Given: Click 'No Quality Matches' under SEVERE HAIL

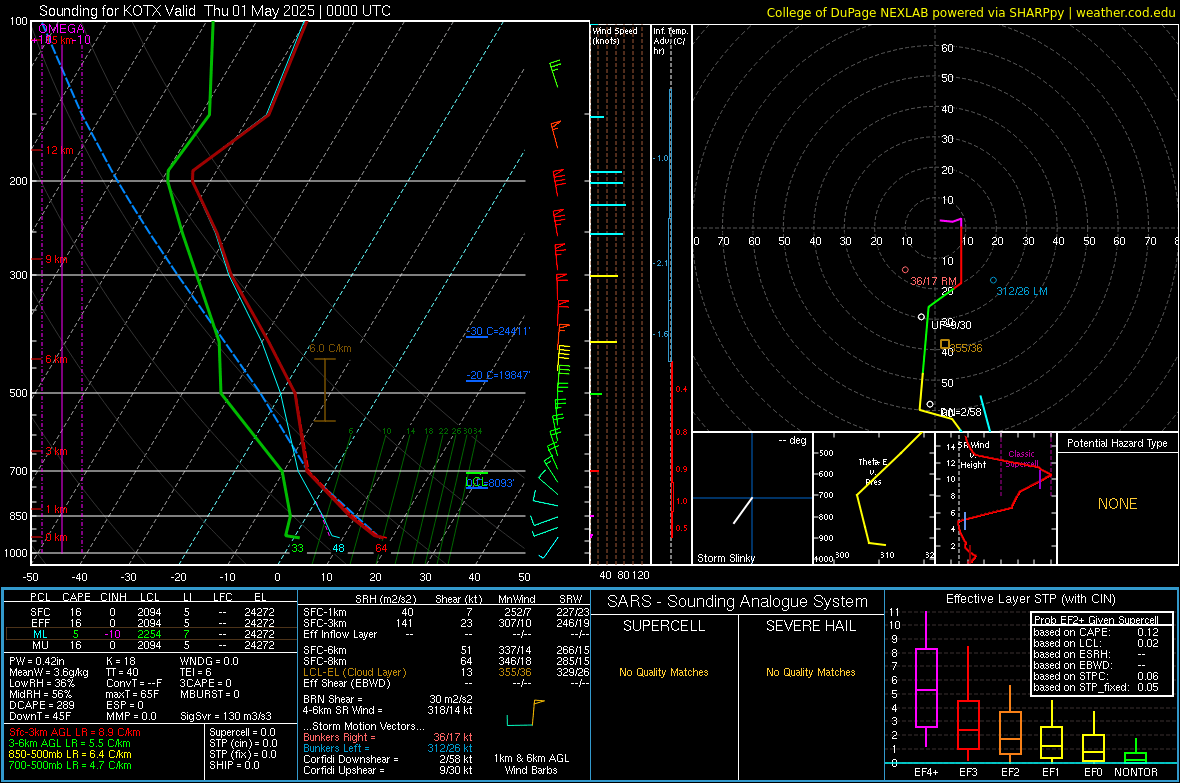Looking at the screenshot, I should click(x=810, y=672).
